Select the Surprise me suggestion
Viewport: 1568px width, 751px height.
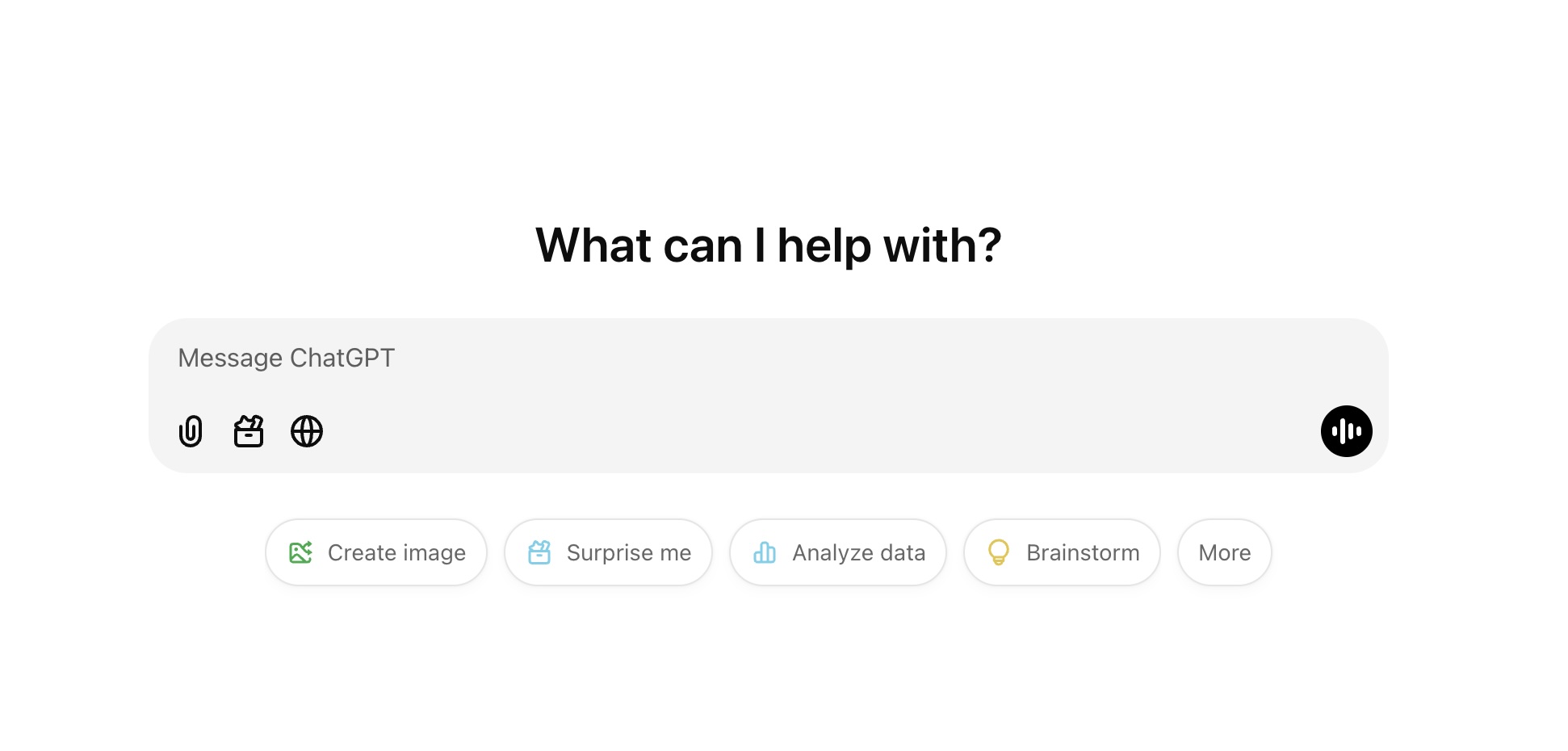(x=608, y=552)
